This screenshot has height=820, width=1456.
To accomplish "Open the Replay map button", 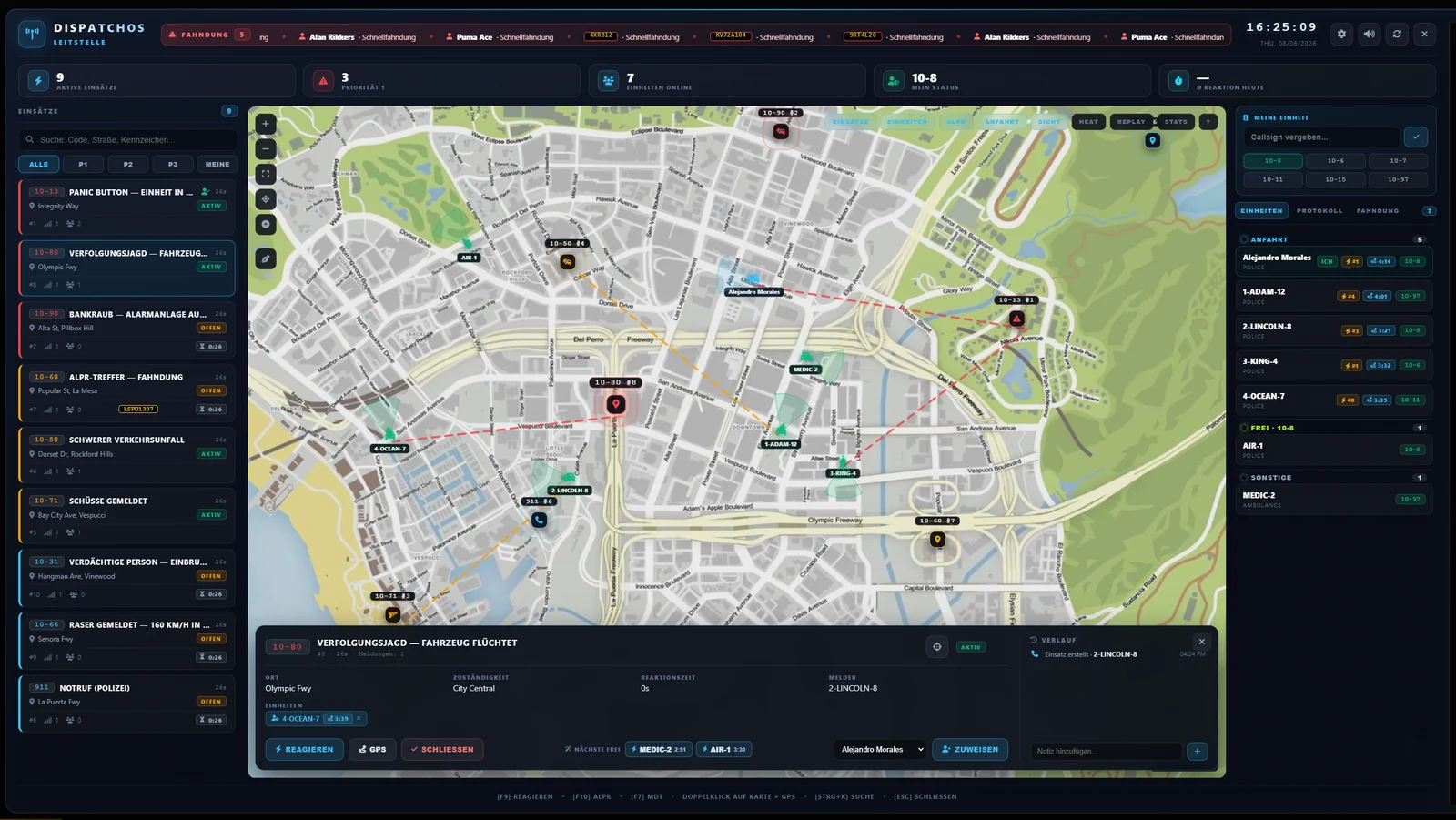I will click(1131, 121).
